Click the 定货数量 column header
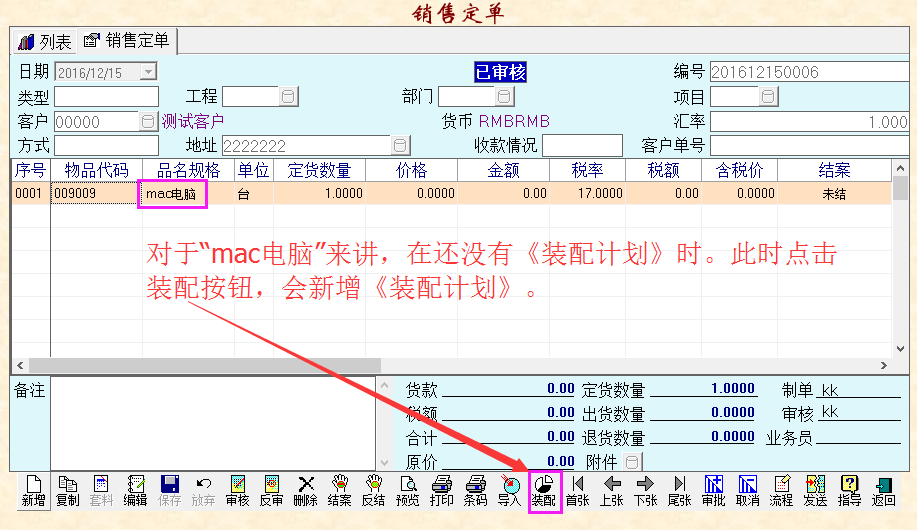Viewport: 917px width, 530px height. (319, 170)
